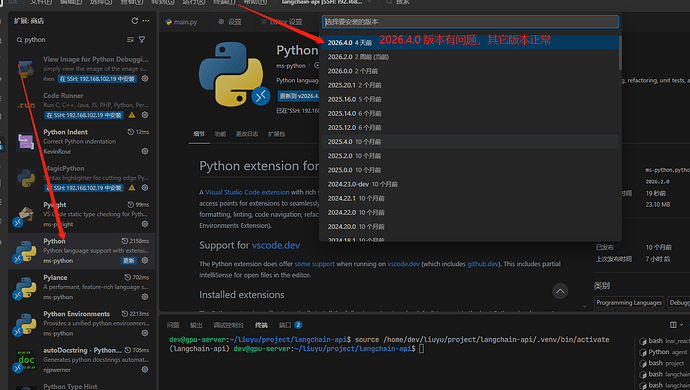Jump to top of extension readme

coord(560,291)
